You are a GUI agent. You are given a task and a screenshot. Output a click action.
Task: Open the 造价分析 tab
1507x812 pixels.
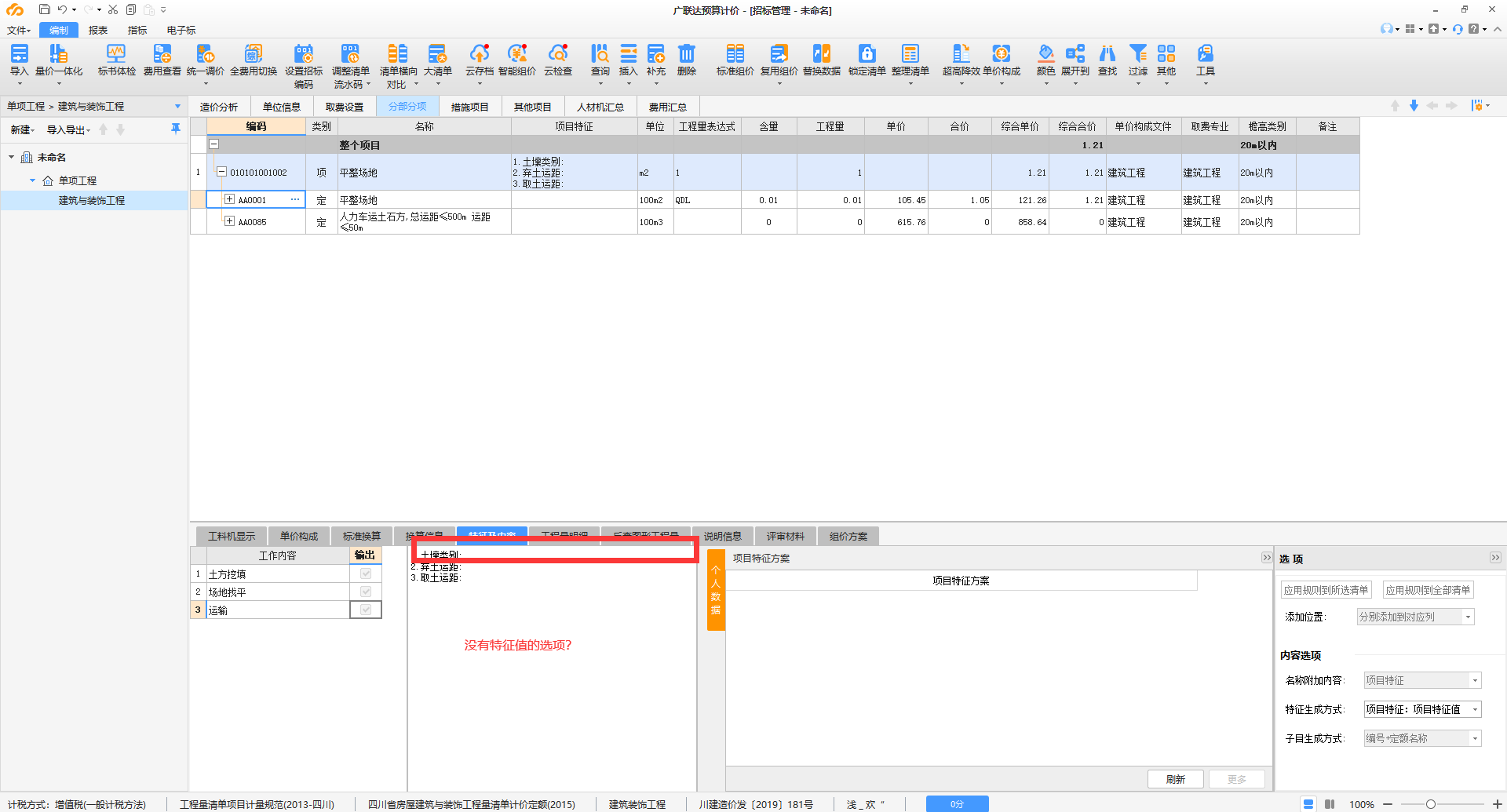(219, 107)
